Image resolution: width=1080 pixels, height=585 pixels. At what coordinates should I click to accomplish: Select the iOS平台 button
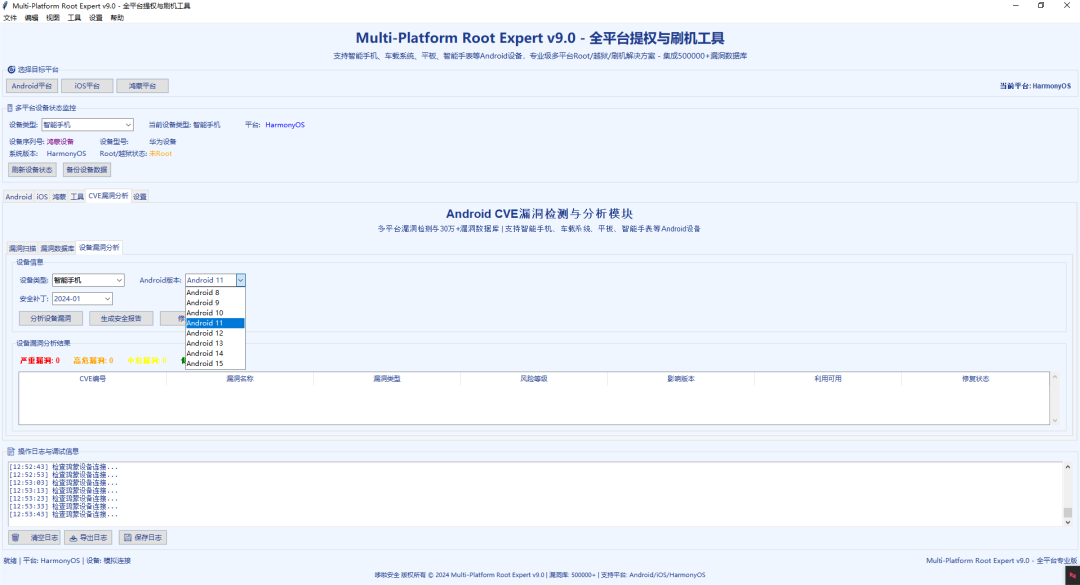[x=87, y=86]
